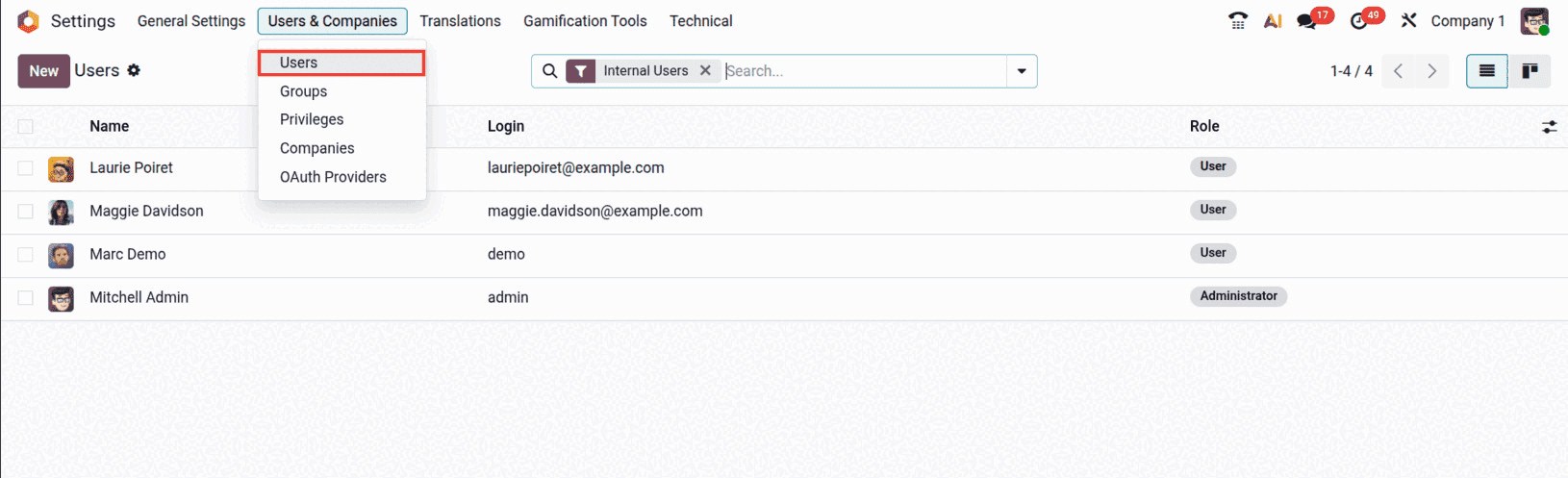
Task: Open the activities clock icon
Action: tap(1359, 21)
